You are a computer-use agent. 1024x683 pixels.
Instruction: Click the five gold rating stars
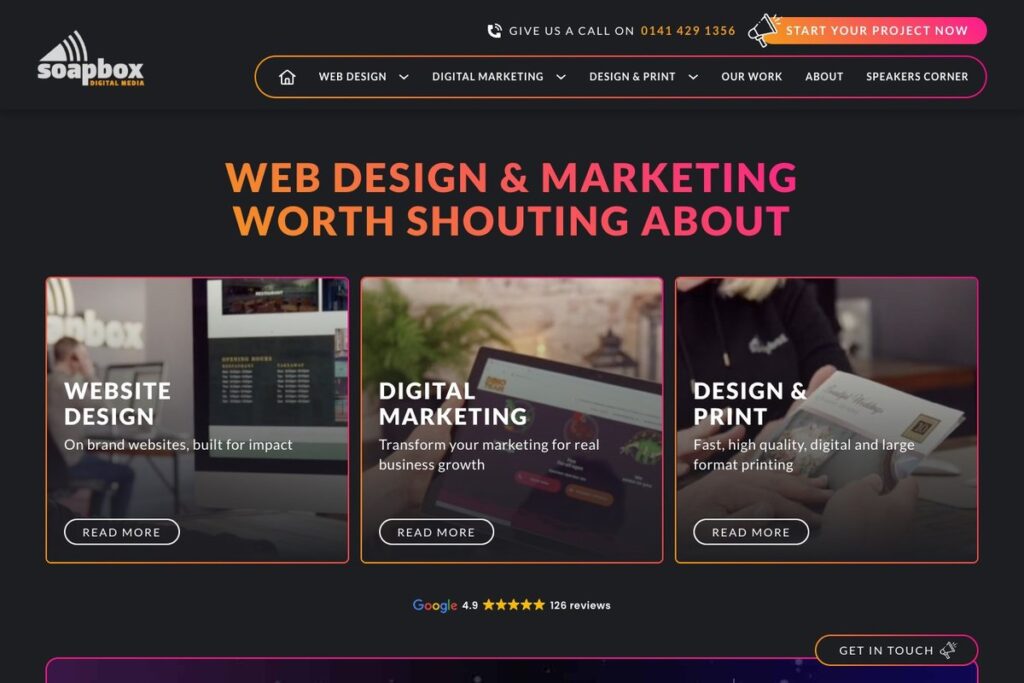click(513, 605)
